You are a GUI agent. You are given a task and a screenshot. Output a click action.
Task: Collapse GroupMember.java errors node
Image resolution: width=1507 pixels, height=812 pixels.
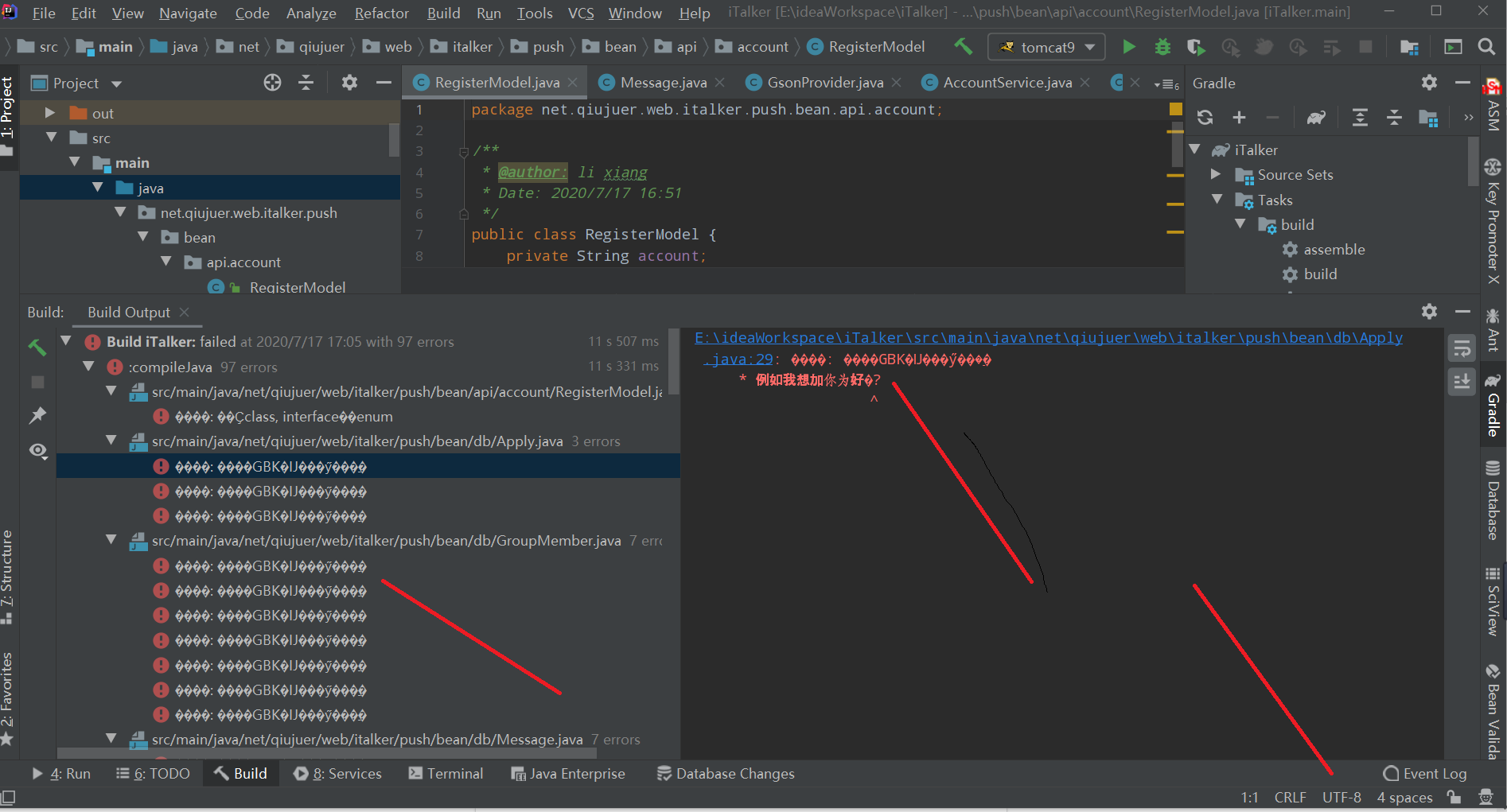[x=111, y=540]
